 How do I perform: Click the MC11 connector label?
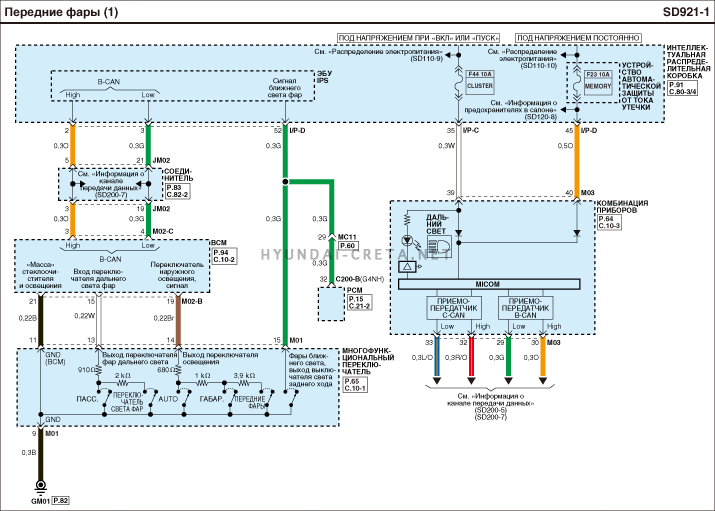(x=347, y=237)
